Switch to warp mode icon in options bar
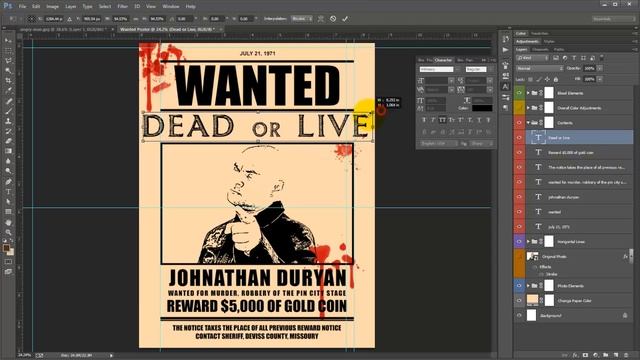This screenshot has width=640, height=360. (321, 19)
